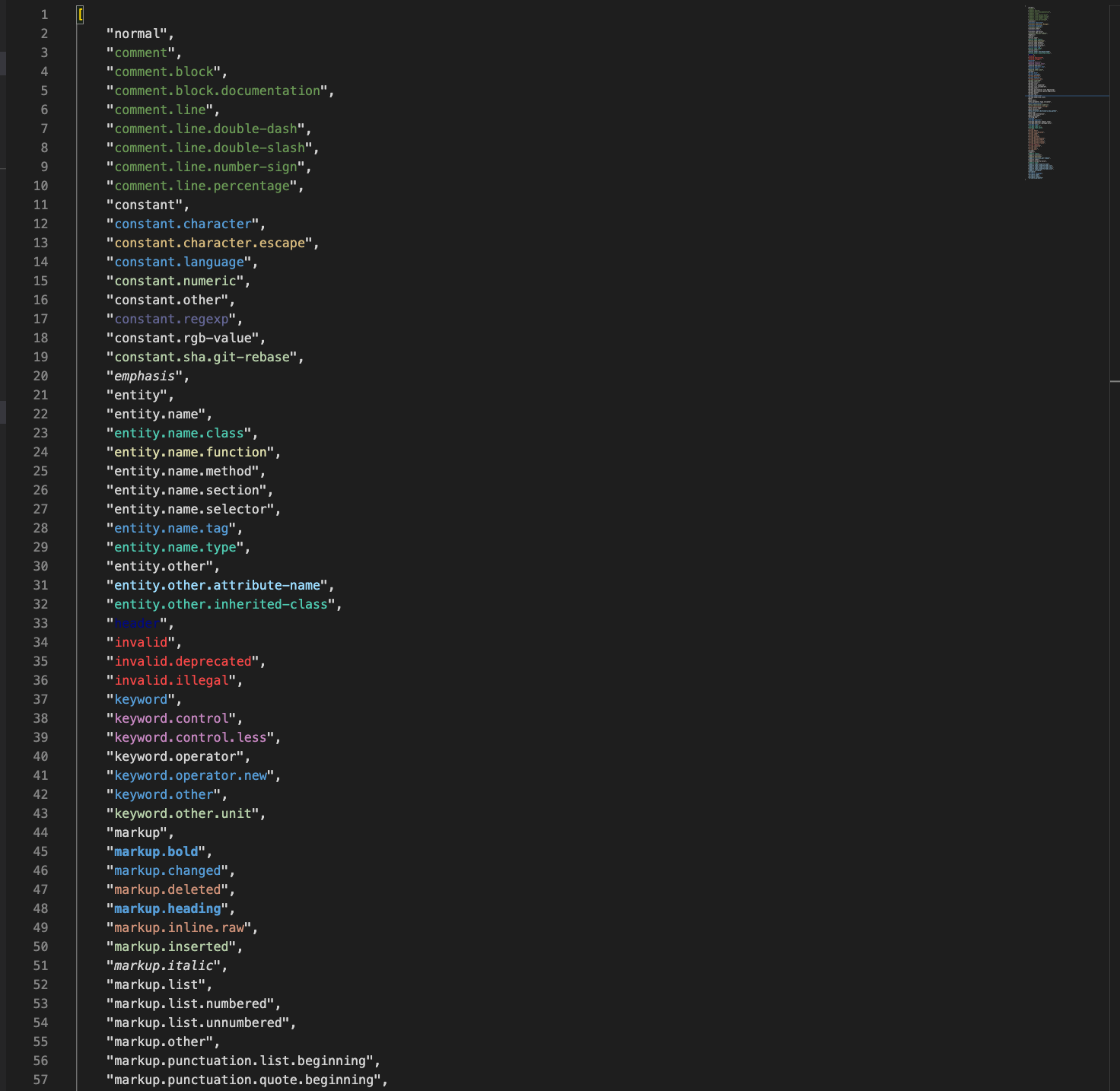Click "constant.sha.git-rebase" text
This screenshot has height=1091, width=1120.
202,357
